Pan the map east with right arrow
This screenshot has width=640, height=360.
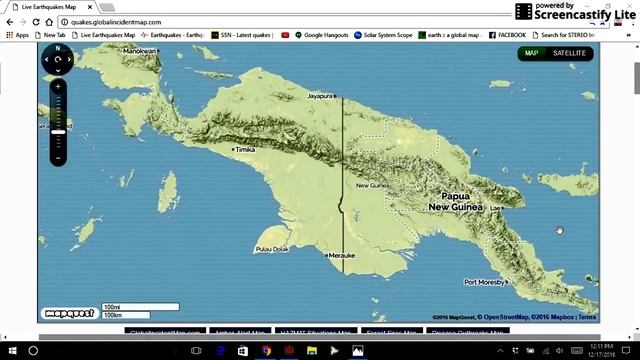(69, 60)
